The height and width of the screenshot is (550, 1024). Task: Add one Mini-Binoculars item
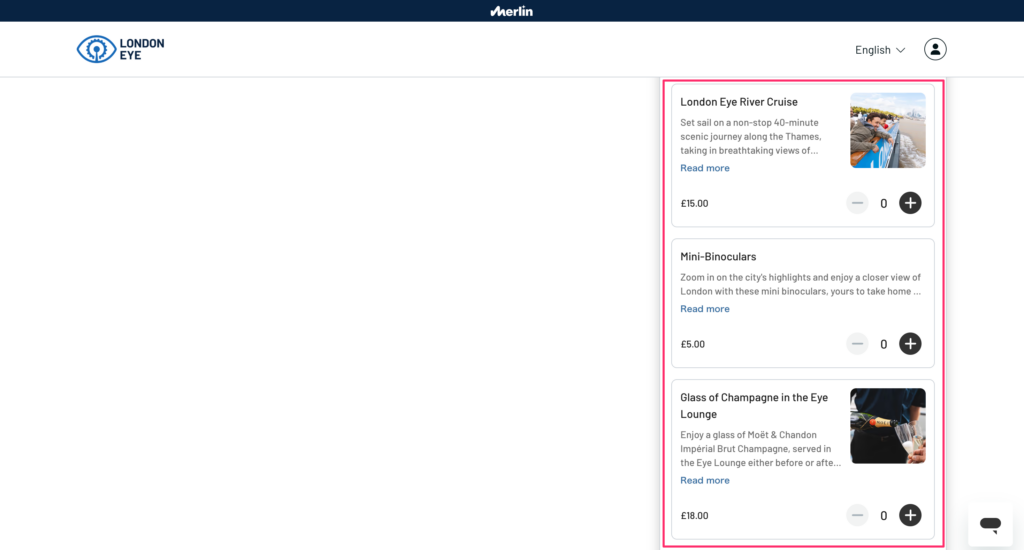(910, 344)
